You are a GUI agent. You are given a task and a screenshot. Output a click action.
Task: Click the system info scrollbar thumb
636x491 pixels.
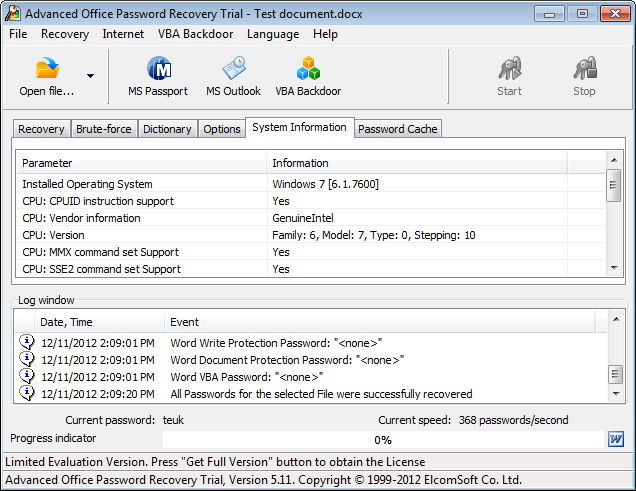coord(613,185)
